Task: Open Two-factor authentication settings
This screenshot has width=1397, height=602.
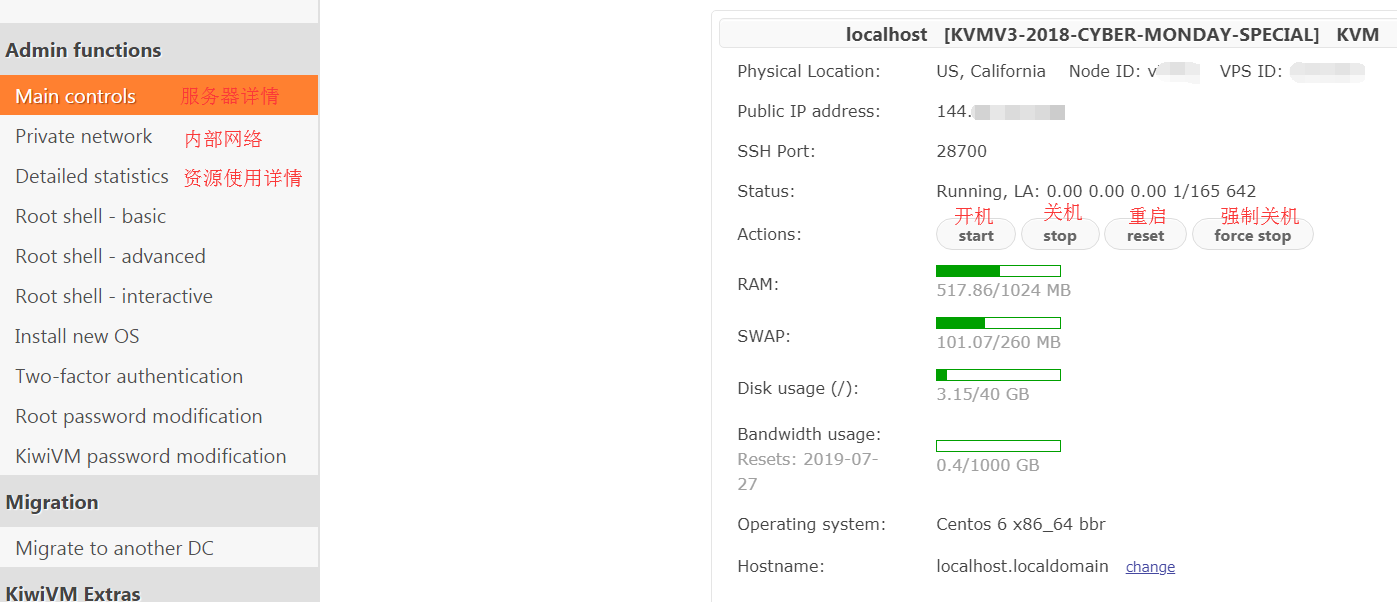Action: pos(159,376)
